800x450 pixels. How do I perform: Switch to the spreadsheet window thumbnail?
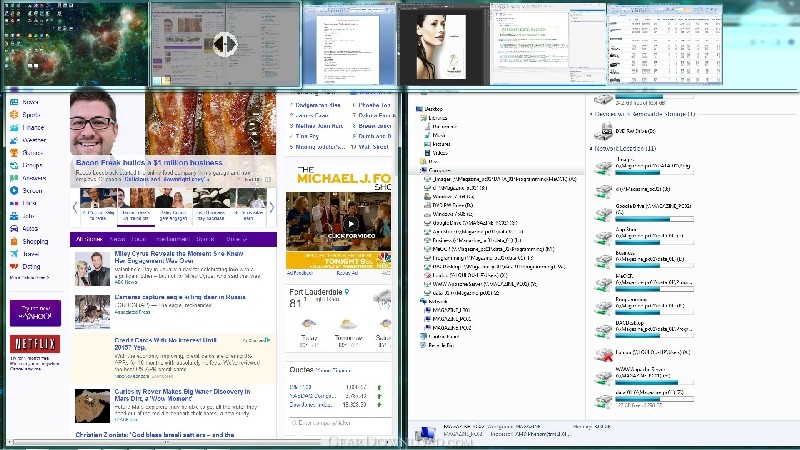[x=665, y=44]
